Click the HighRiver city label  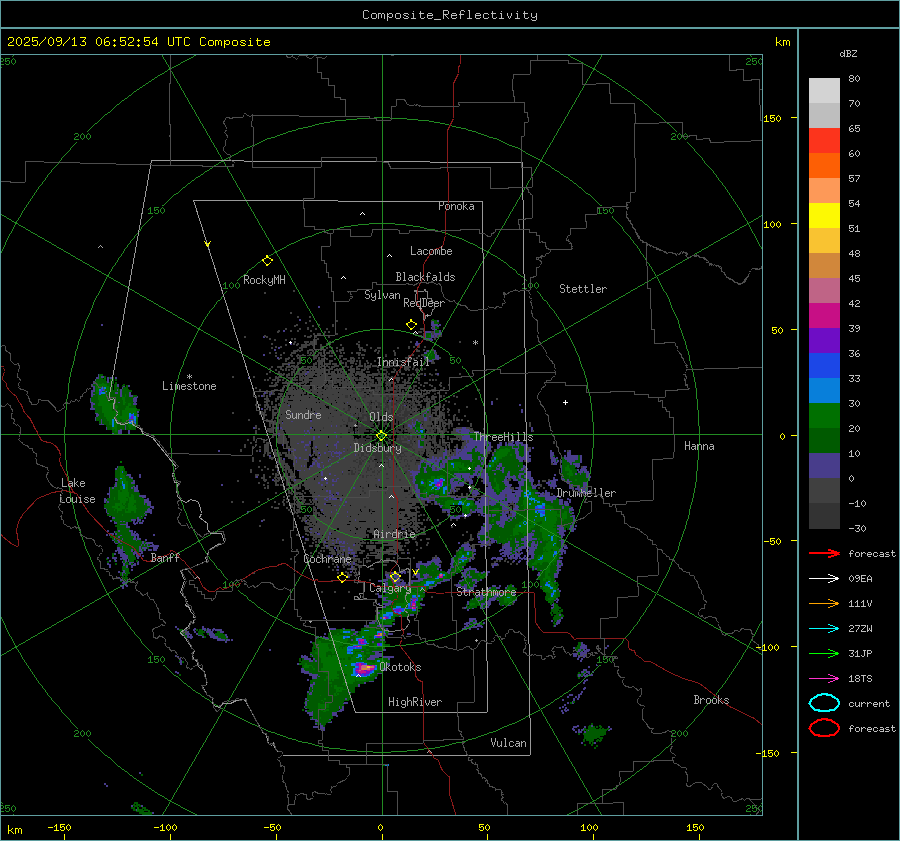(415, 702)
